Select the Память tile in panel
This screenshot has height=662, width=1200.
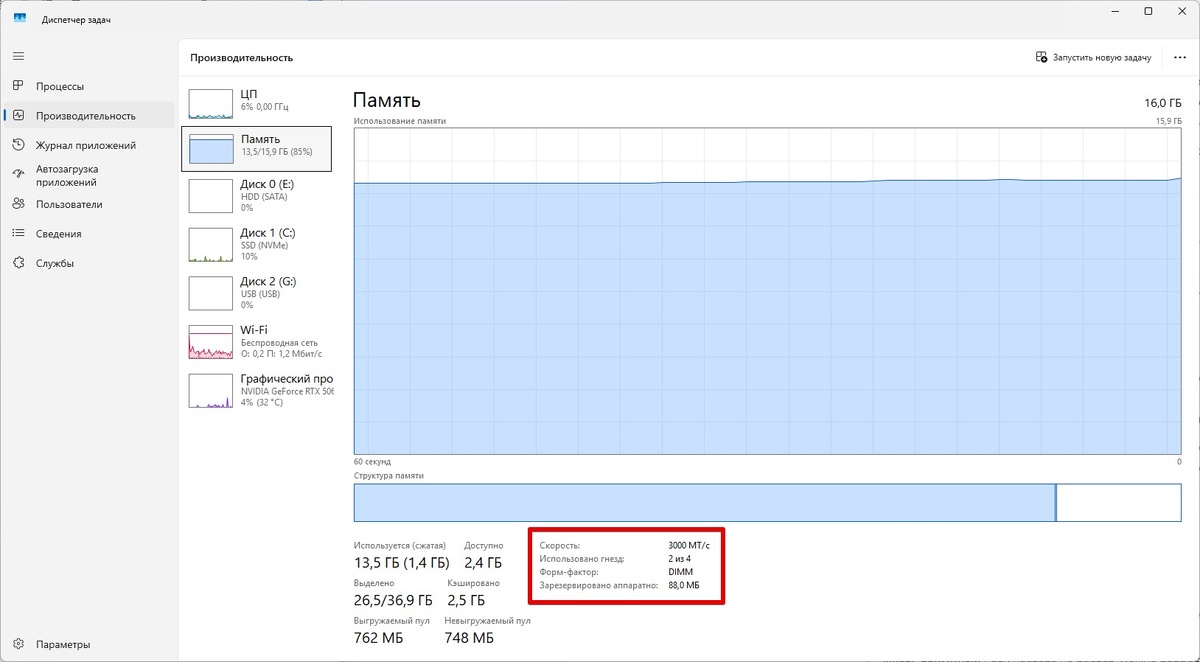(x=255, y=147)
